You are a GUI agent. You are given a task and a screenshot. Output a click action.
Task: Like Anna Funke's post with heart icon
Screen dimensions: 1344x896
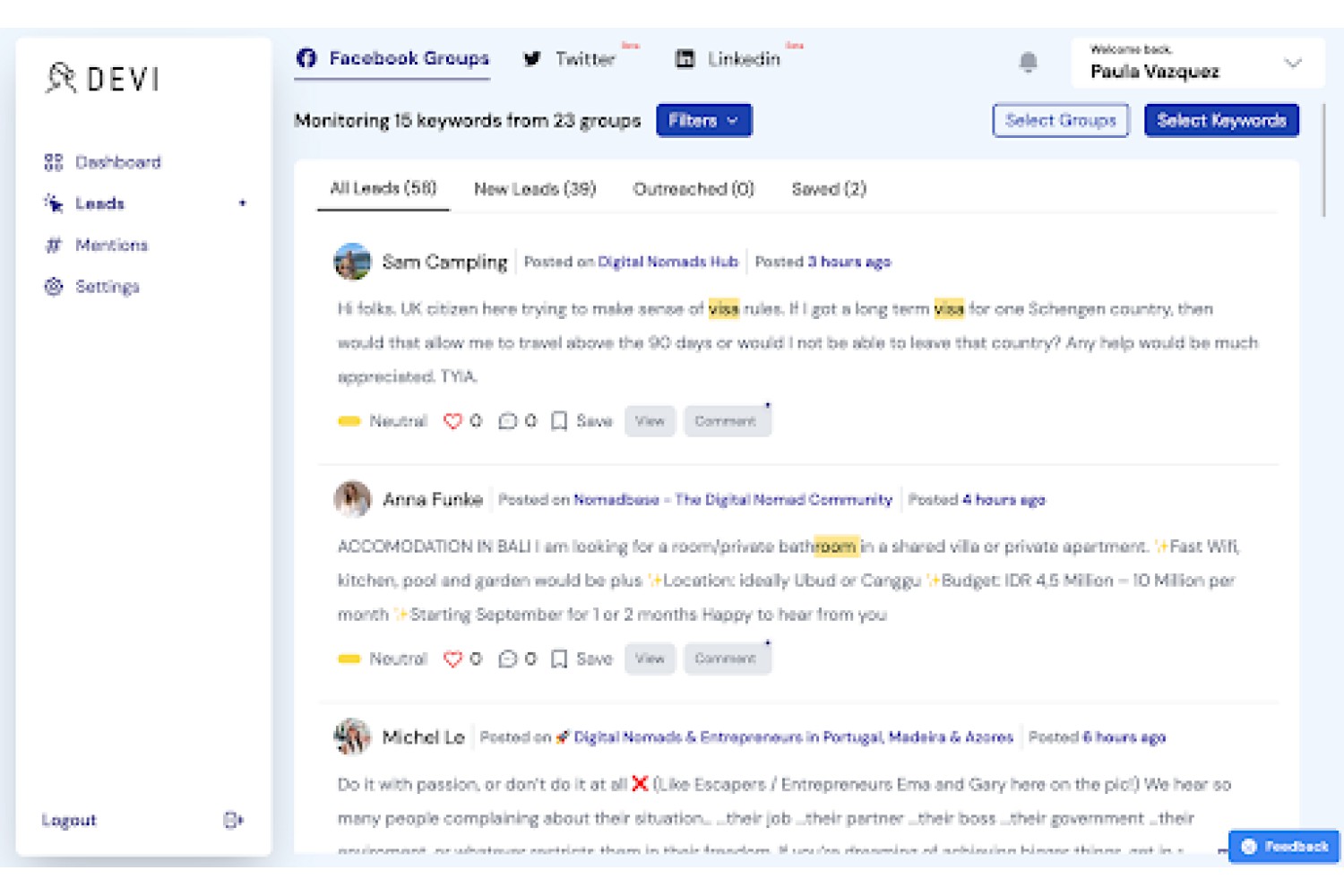pos(453,659)
